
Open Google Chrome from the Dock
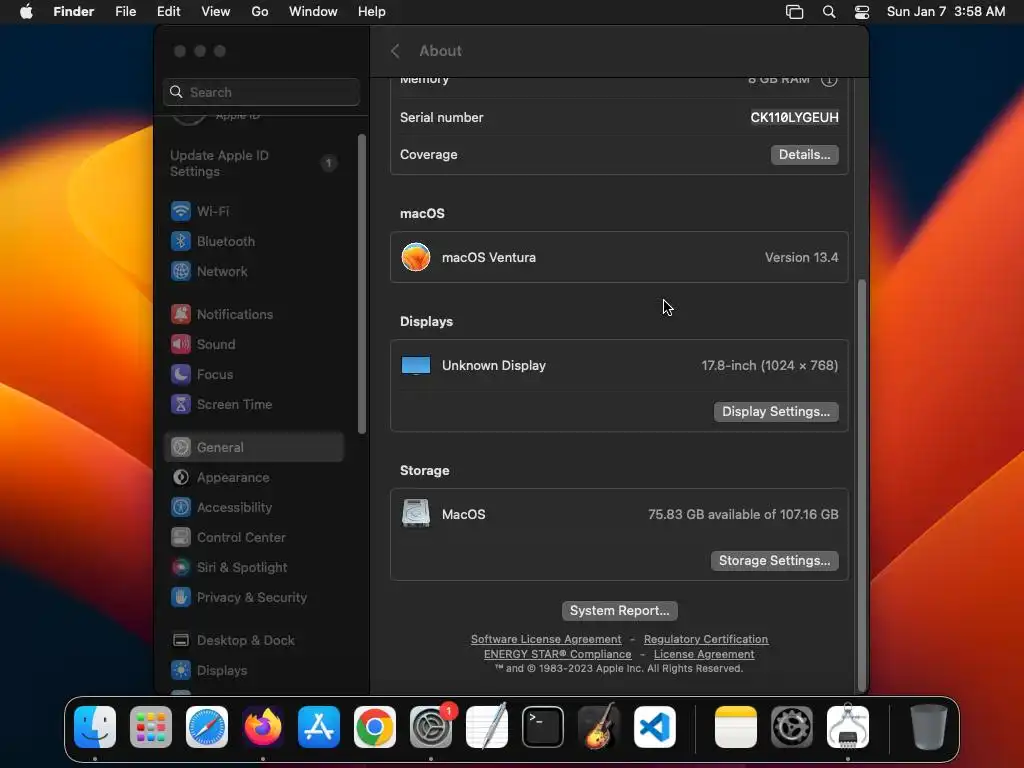(x=375, y=727)
